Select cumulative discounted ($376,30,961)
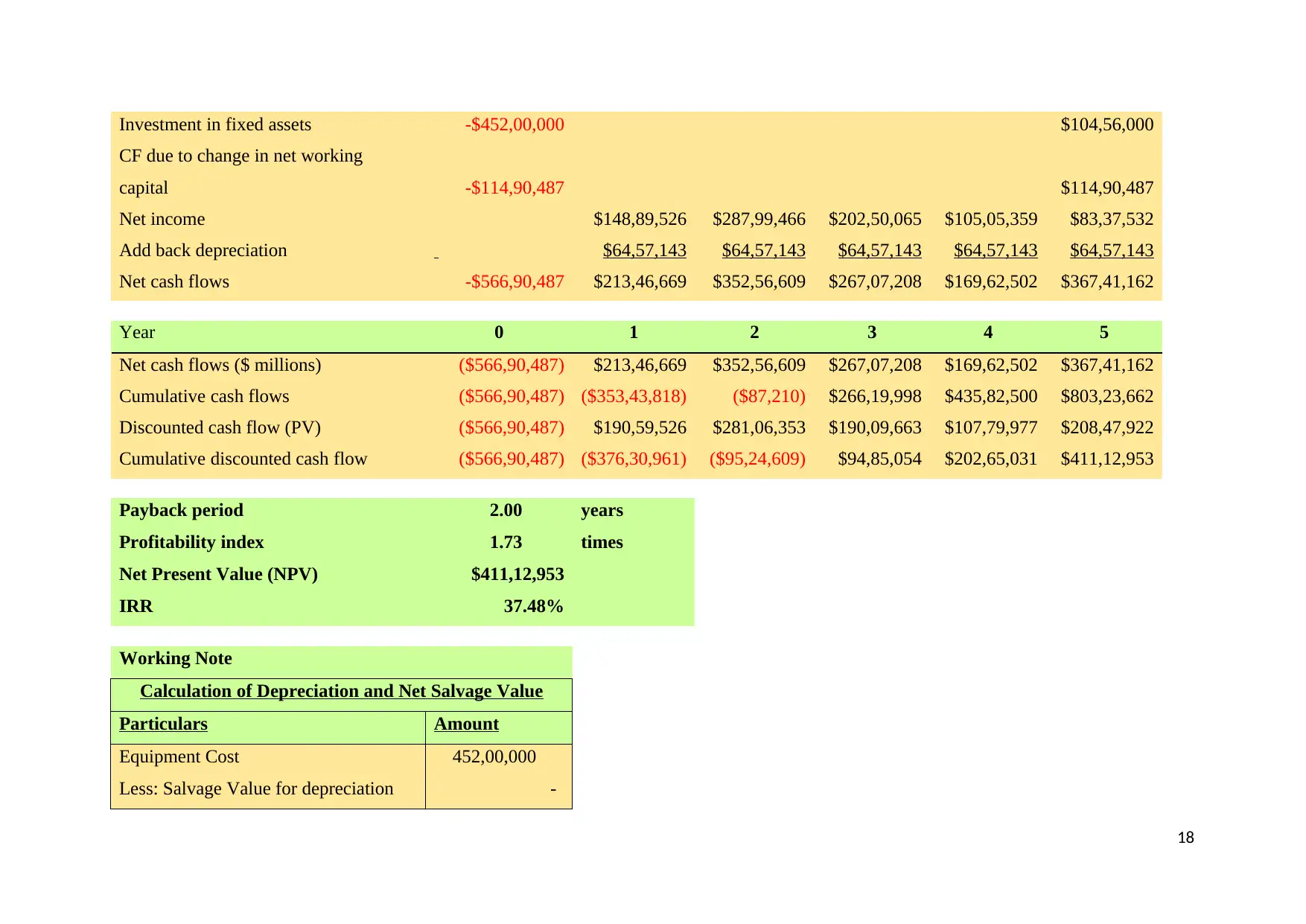1306x924 pixels. (634, 459)
